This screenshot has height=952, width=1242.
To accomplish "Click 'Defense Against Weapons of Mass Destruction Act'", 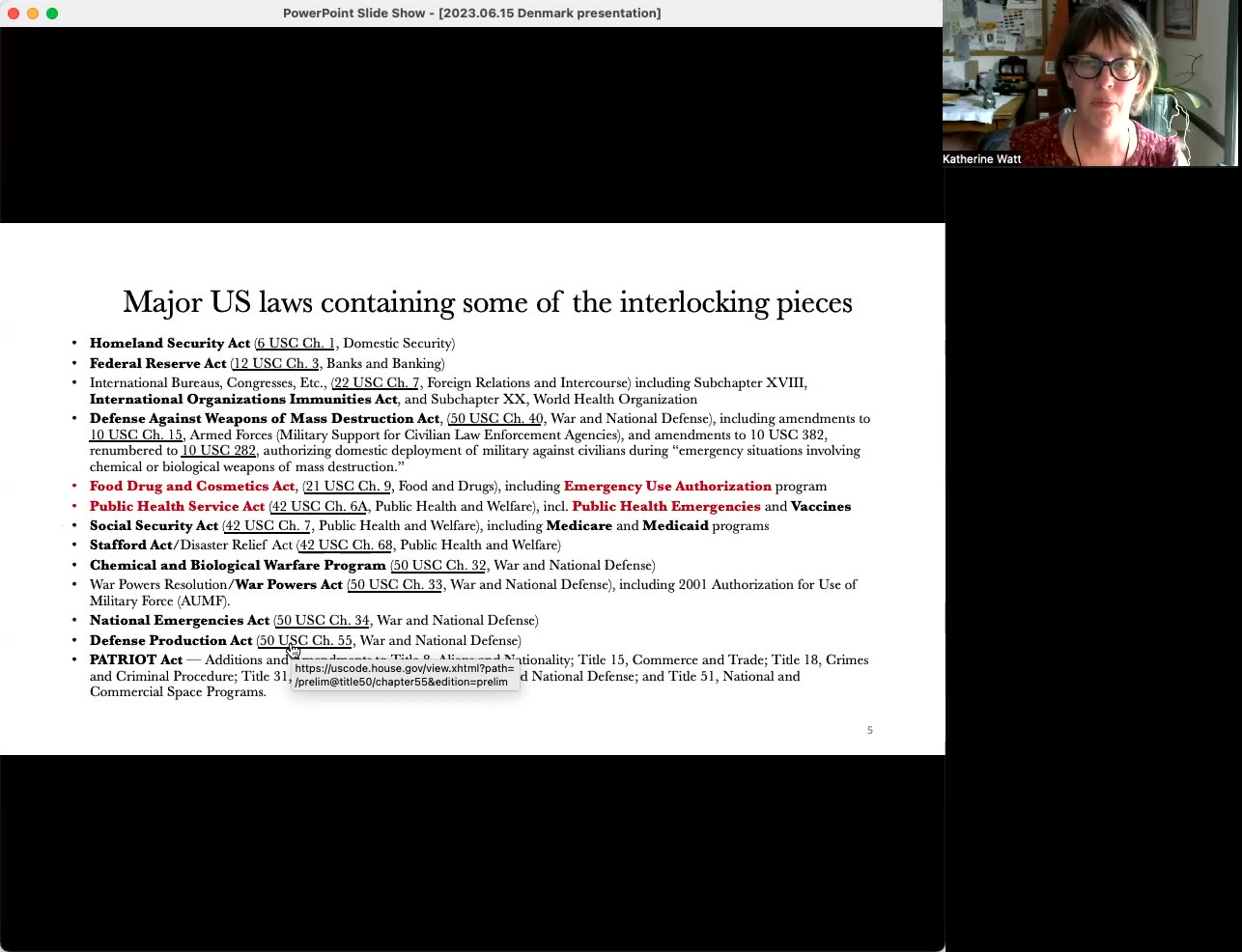I will (265, 419).
